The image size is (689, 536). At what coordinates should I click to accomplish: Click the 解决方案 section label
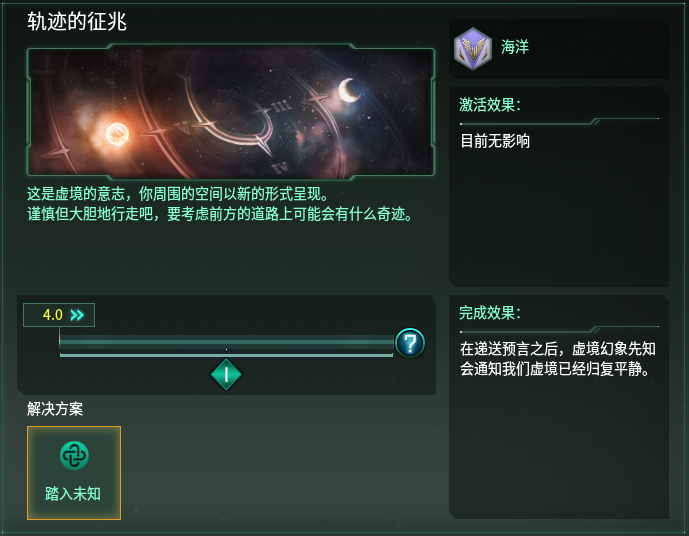coord(55,409)
